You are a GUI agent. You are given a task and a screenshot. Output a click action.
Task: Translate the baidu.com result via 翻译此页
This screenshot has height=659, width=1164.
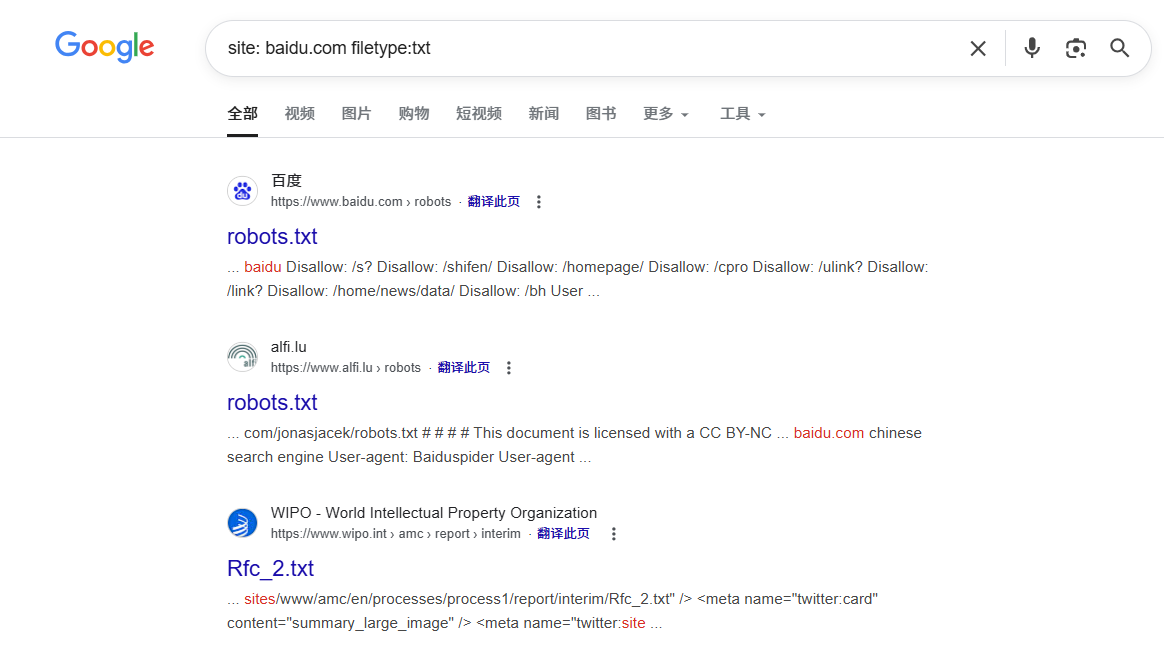[x=494, y=202]
